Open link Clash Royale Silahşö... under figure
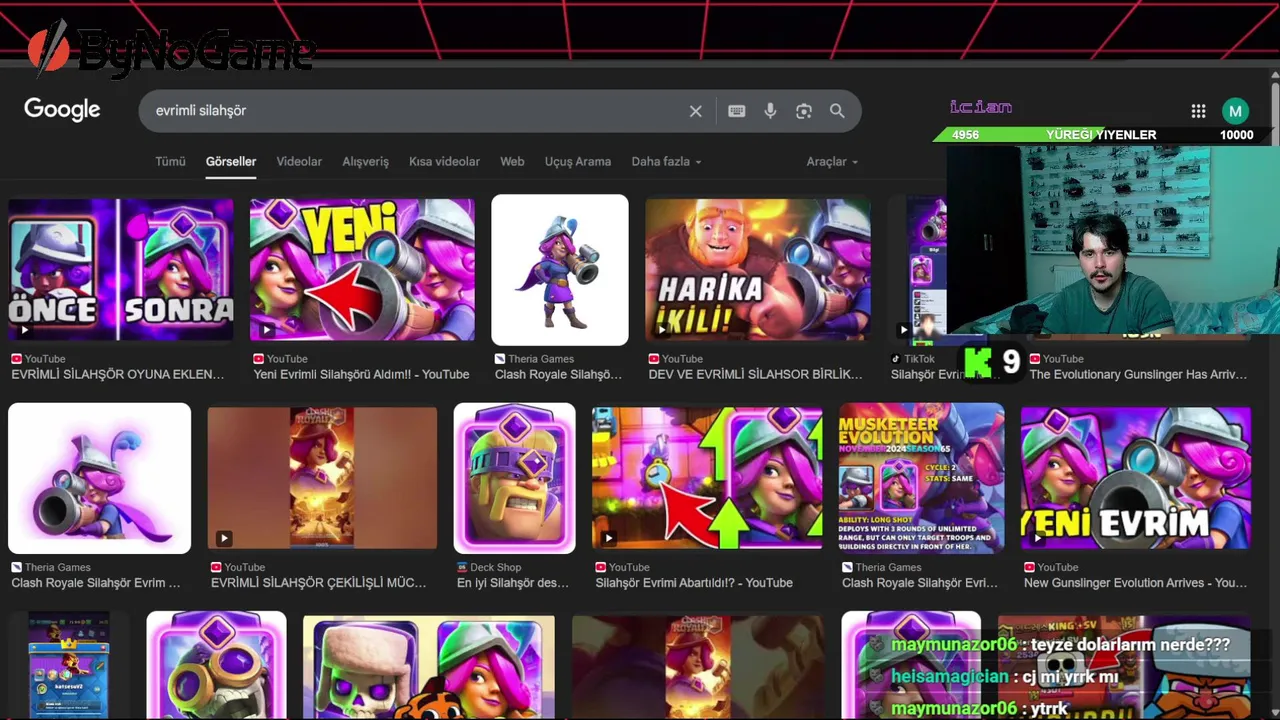1280x720 pixels. click(x=558, y=374)
